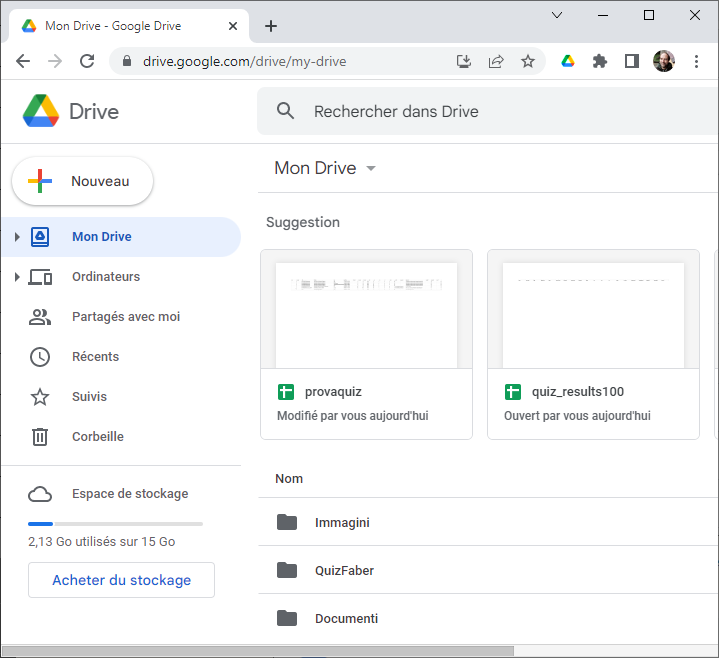This screenshot has width=719, height=658.
Task: Click Acheter du stockage button
Action: pos(121,580)
